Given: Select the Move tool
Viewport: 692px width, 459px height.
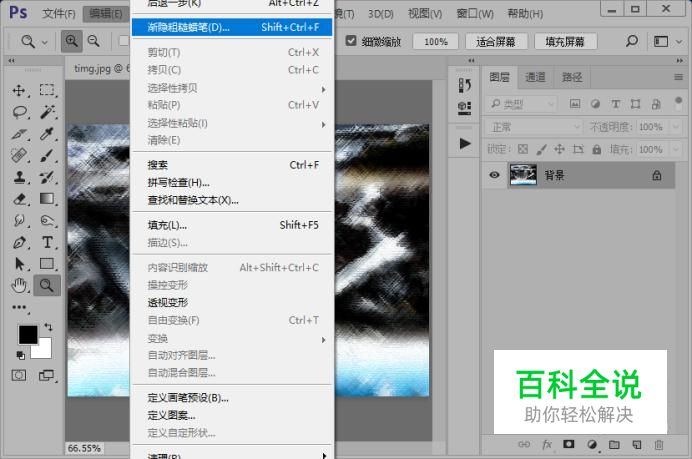Looking at the screenshot, I should [19, 90].
